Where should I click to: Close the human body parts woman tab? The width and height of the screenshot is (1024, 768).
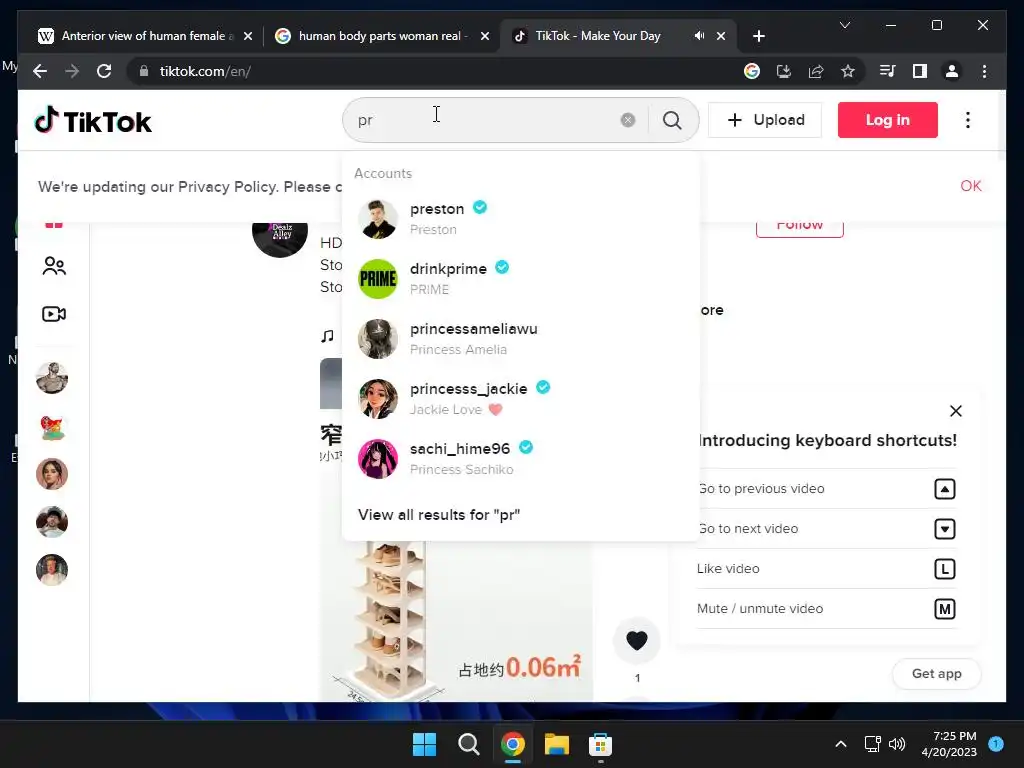coord(485,36)
